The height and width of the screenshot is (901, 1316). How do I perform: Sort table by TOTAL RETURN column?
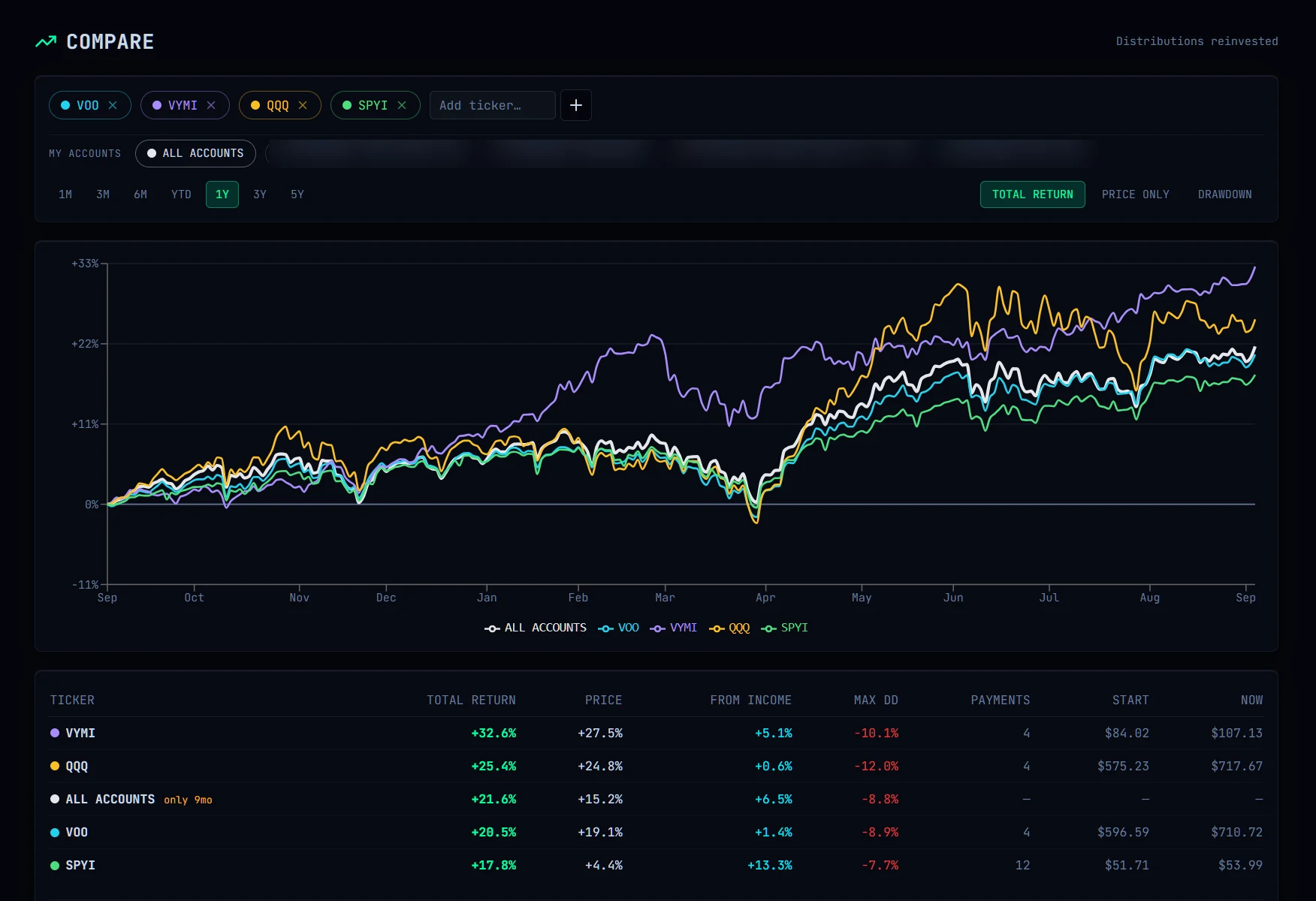[471, 701]
